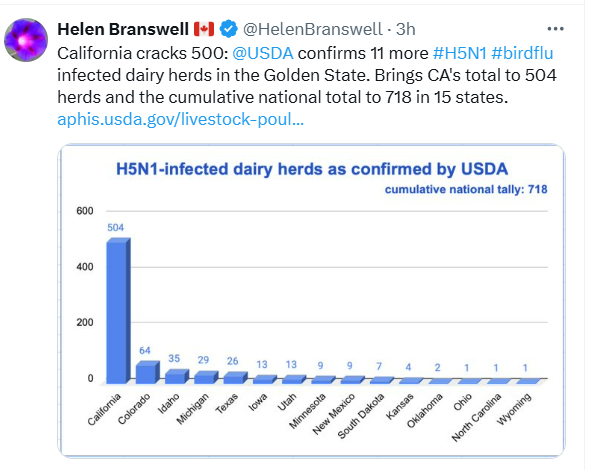Screen dimensions: 589x470
Task: Click the Michigan bar labeled 29
Action: 206,378
